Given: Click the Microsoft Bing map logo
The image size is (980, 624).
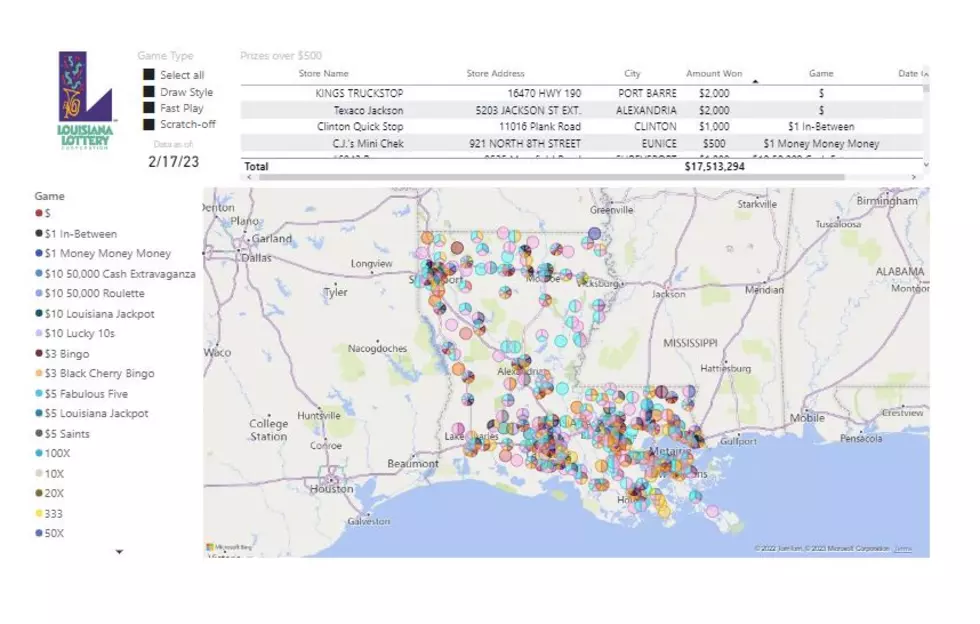Looking at the screenshot, I should [x=229, y=547].
